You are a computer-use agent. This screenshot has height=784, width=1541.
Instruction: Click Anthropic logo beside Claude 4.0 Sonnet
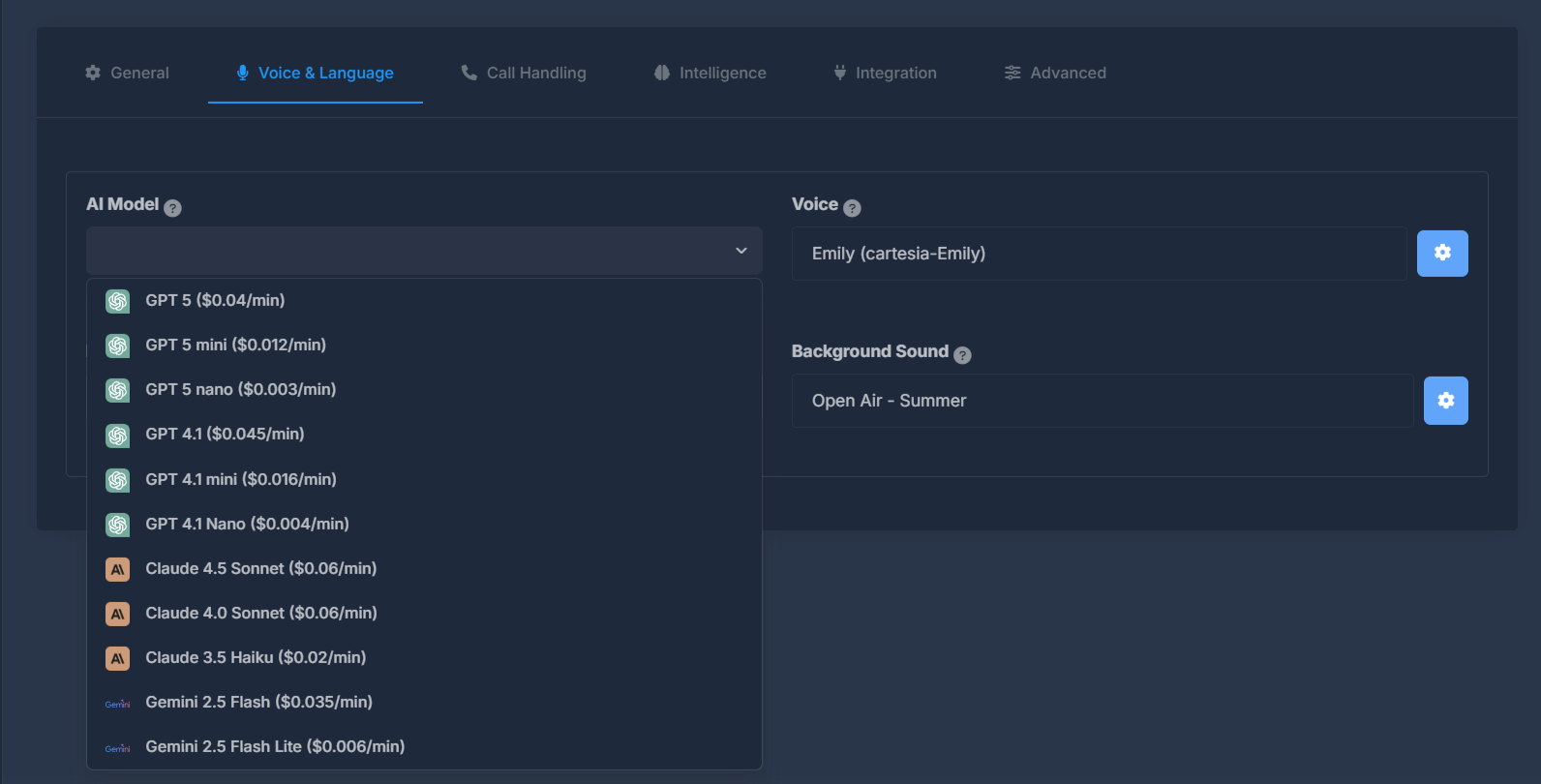pos(118,614)
